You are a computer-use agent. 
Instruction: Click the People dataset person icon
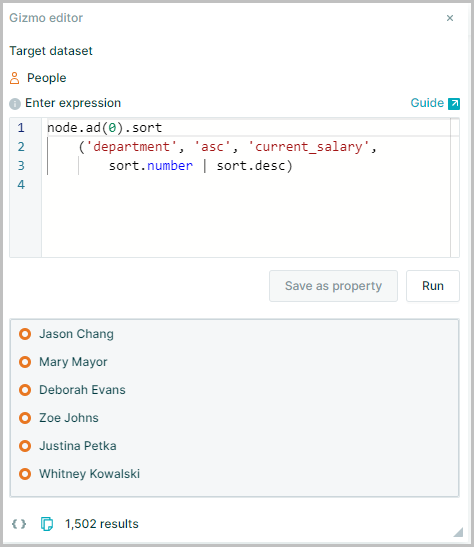[x=14, y=78]
